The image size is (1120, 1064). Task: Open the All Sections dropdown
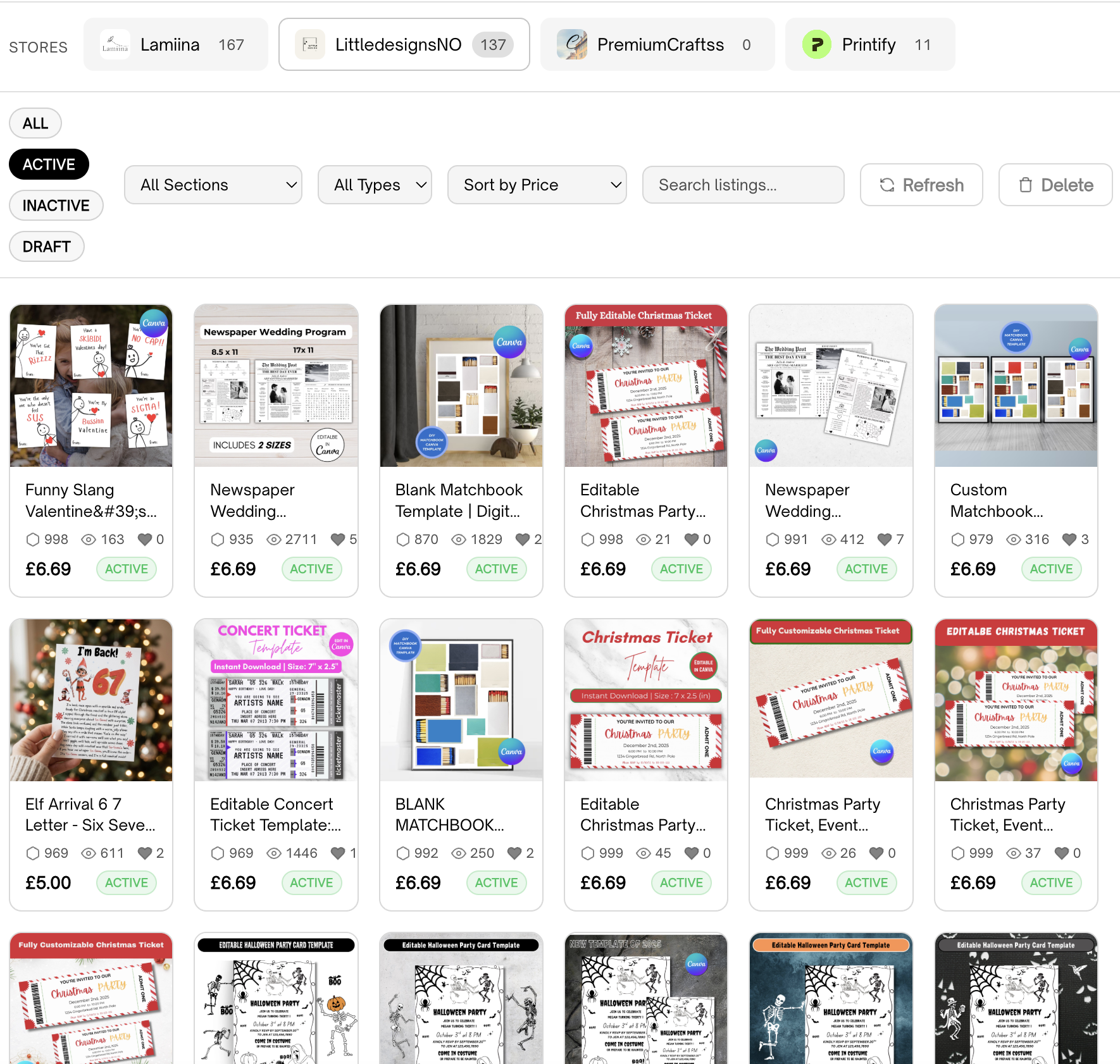coord(213,185)
